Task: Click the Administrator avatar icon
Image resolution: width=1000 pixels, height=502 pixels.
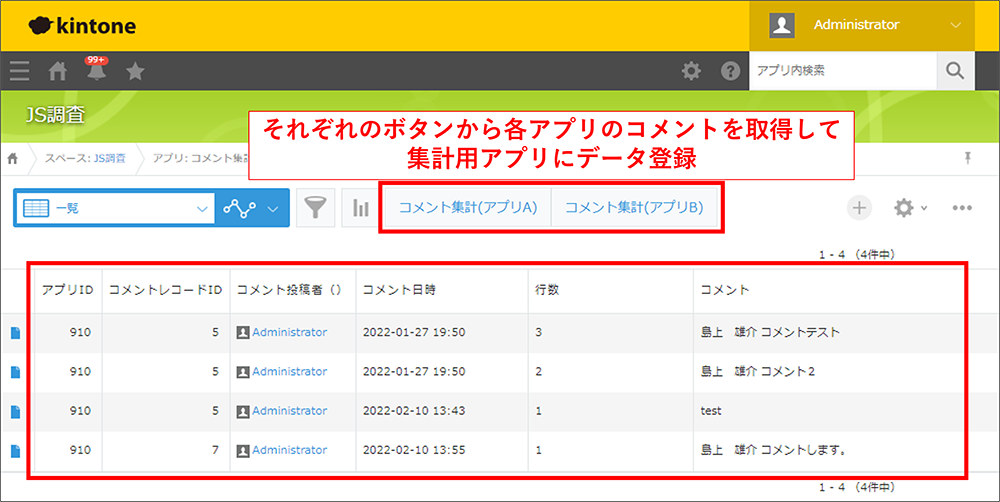Action: [x=782, y=26]
